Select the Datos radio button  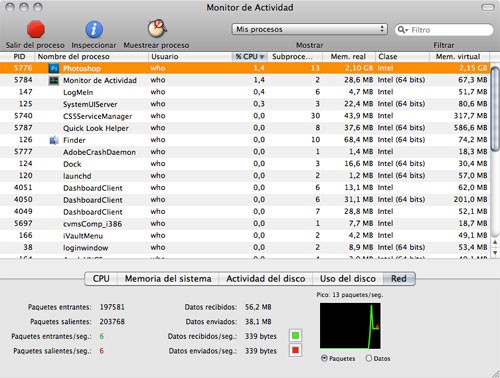click(x=369, y=358)
